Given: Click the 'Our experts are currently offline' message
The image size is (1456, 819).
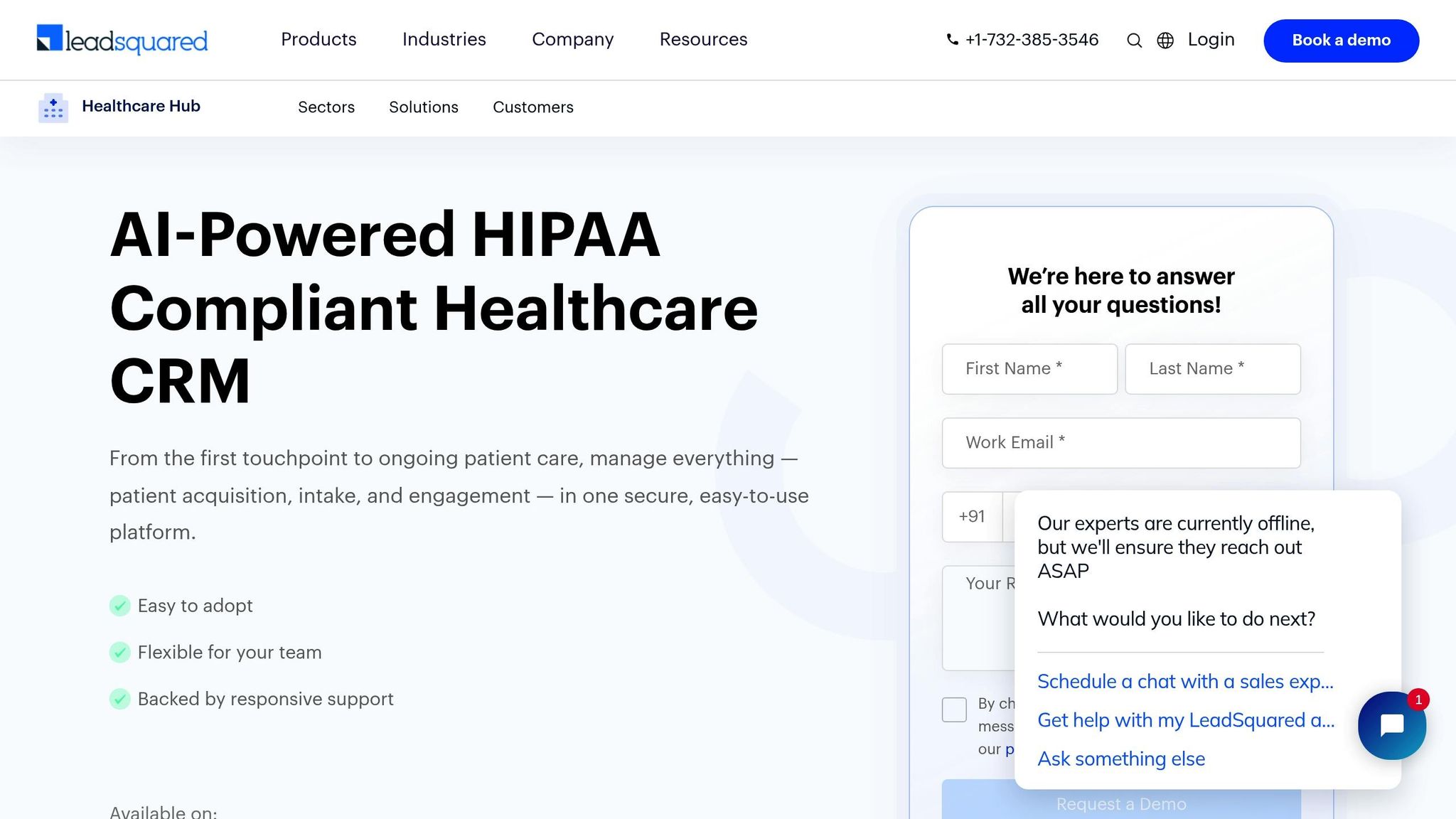Looking at the screenshot, I should point(1176,547).
